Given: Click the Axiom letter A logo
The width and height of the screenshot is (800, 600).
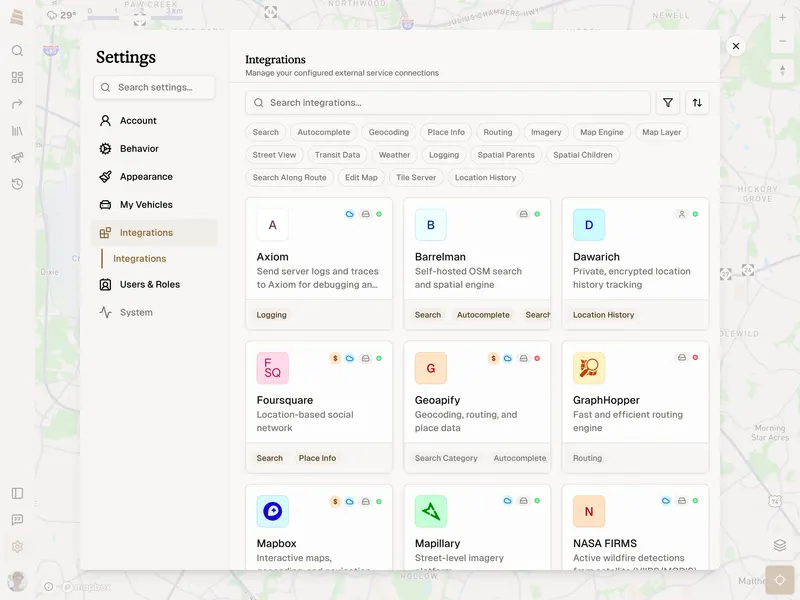Looking at the screenshot, I should click(x=272, y=225).
